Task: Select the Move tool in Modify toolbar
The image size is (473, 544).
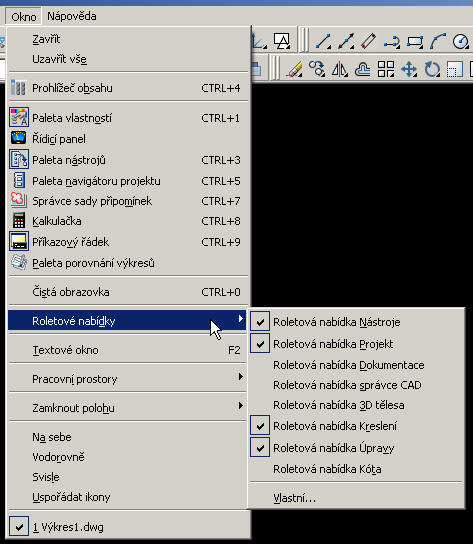Action: point(409,69)
